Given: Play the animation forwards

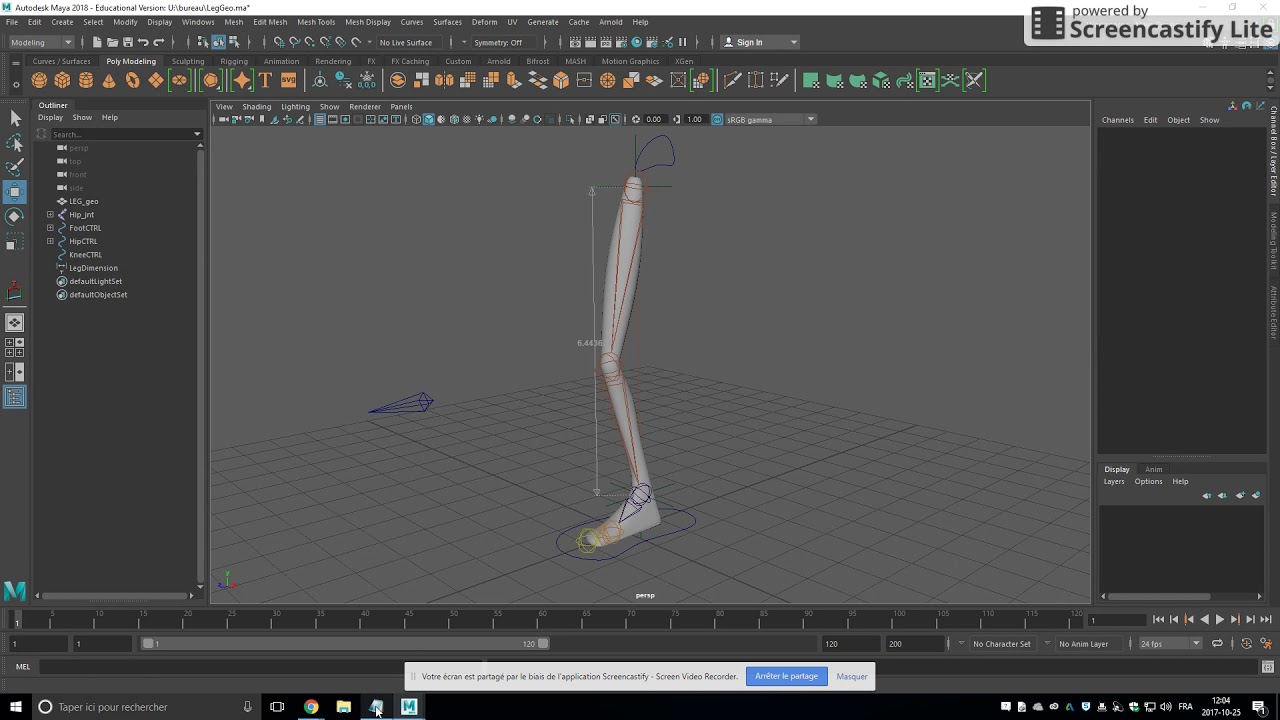Looking at the screenshot, I should click(x=1219, y=620).
